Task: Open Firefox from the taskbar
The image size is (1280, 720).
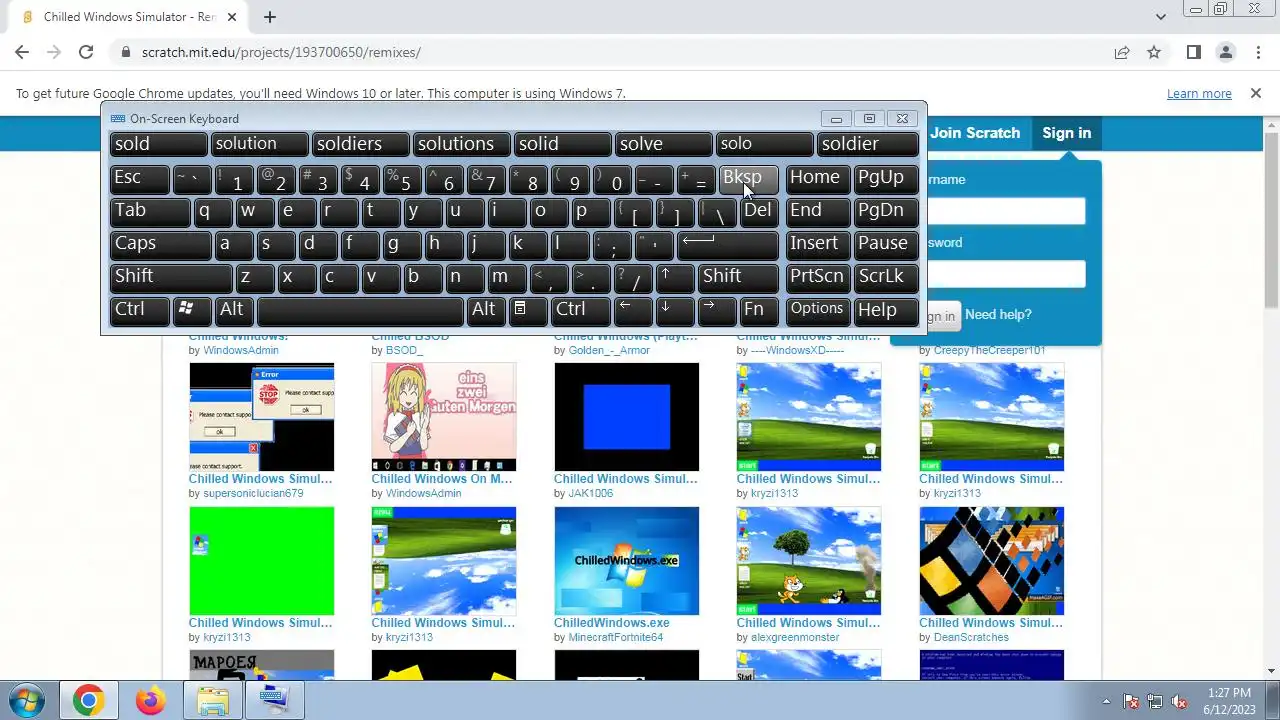Action: coord(151,701)
